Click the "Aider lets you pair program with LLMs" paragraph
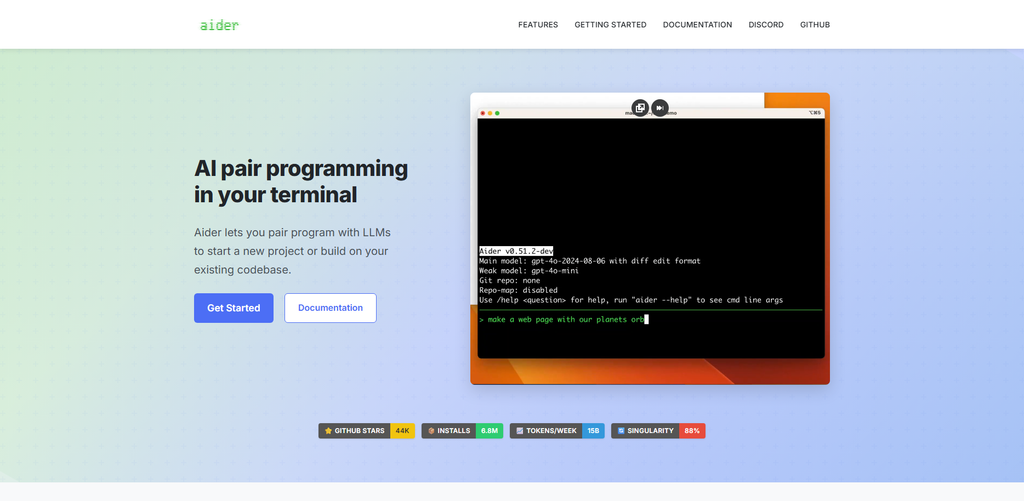 coord(292,251)
